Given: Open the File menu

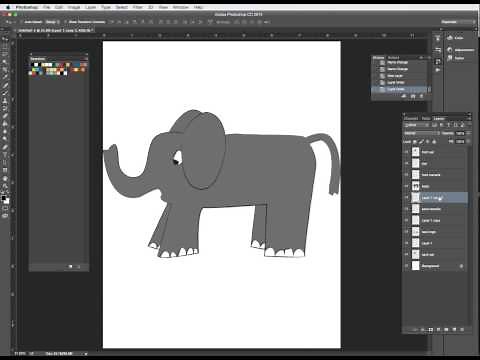Looking at the screenshot, I should coord(47,7).
